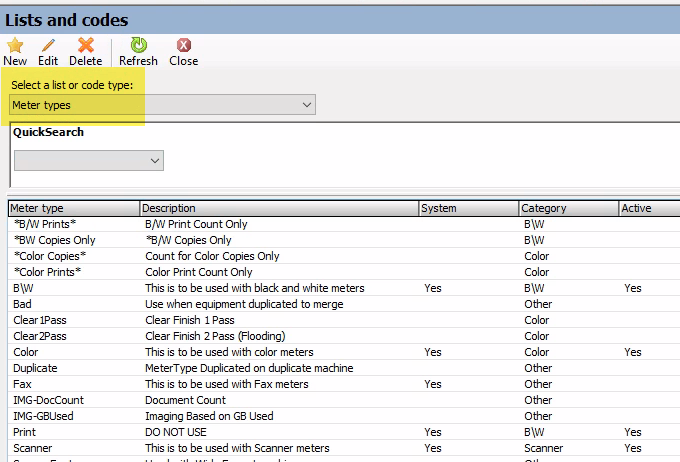Open the Meter types list dropdown
Screen dimensions: 680x462
click(x=162, y=105)
